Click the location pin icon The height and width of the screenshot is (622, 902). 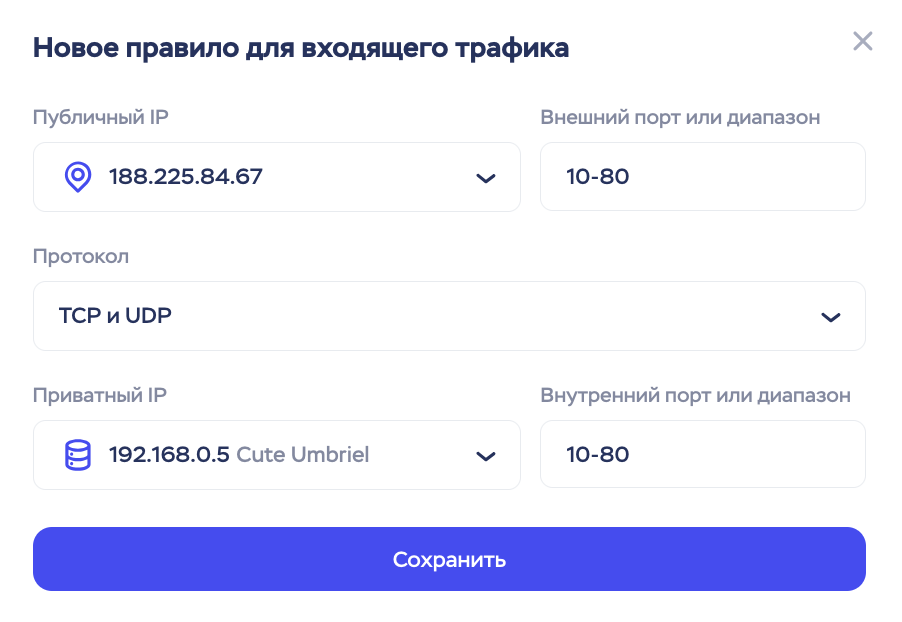(x=77, y=177)
